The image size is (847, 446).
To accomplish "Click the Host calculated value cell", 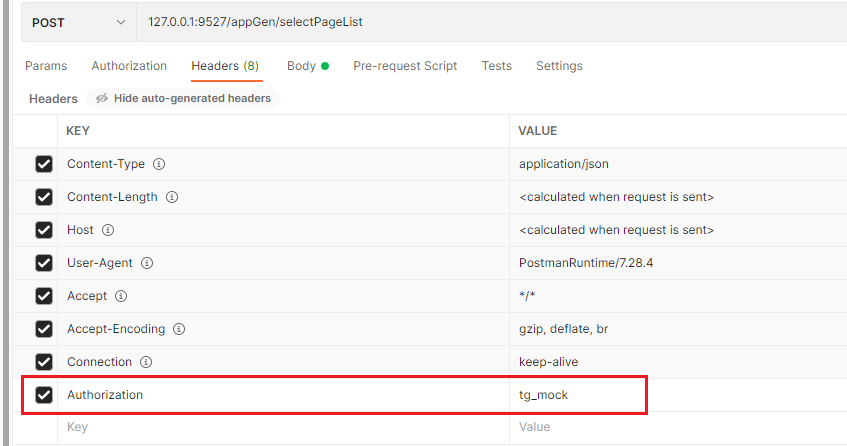I will point(678,230).
